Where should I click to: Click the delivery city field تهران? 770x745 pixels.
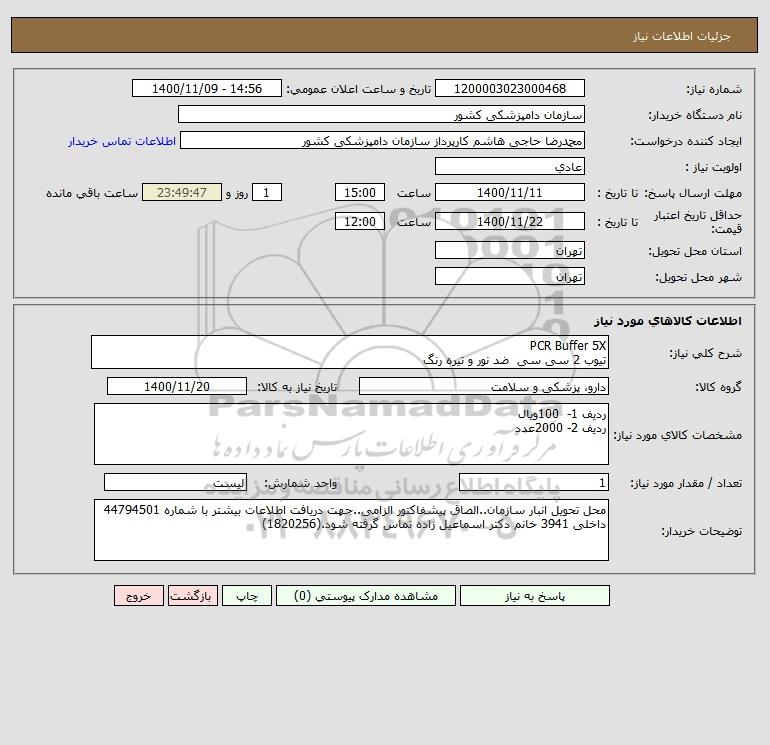pyautogui.click(x=510, y=276)
